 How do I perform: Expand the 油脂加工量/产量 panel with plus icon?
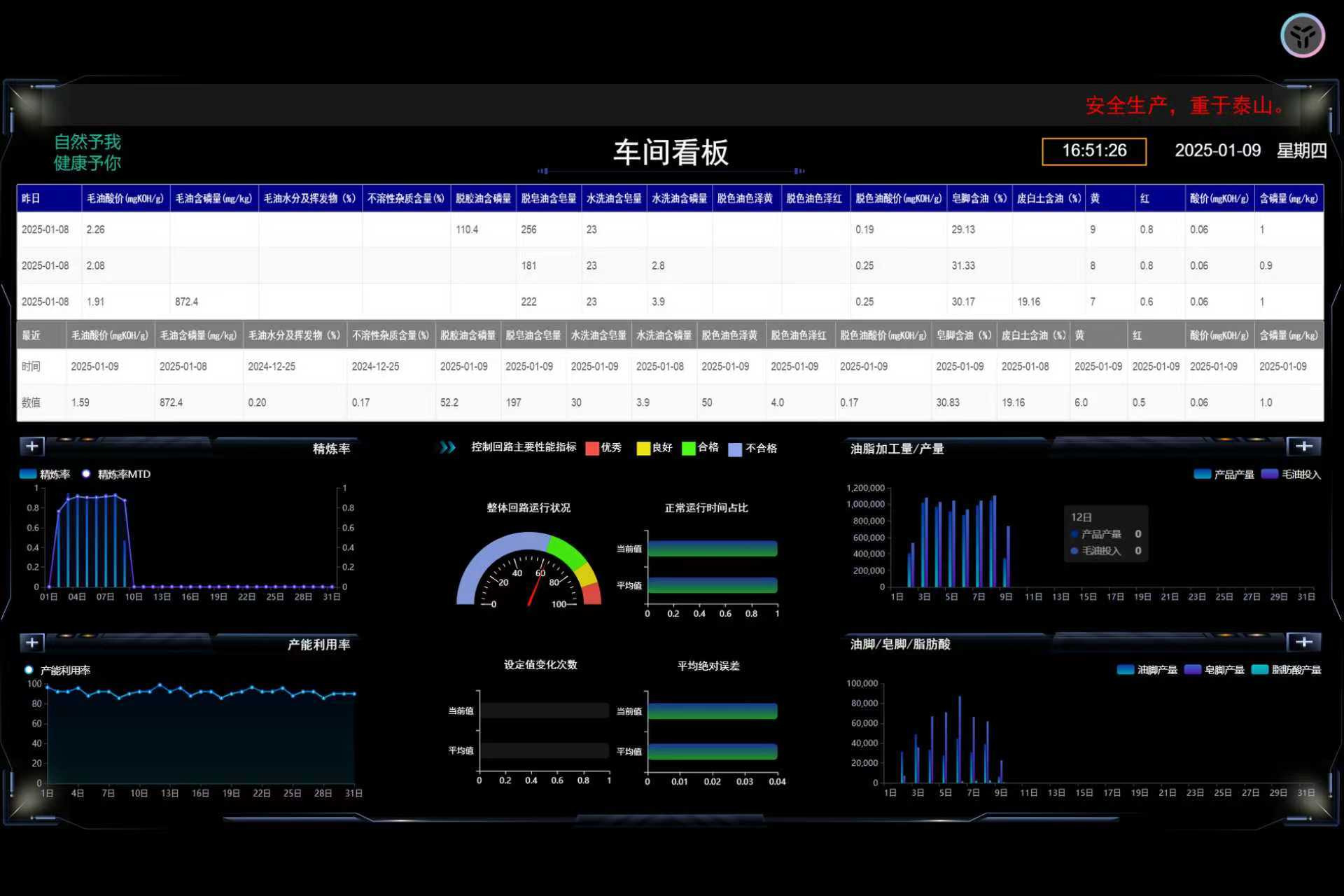[1303, 446]
